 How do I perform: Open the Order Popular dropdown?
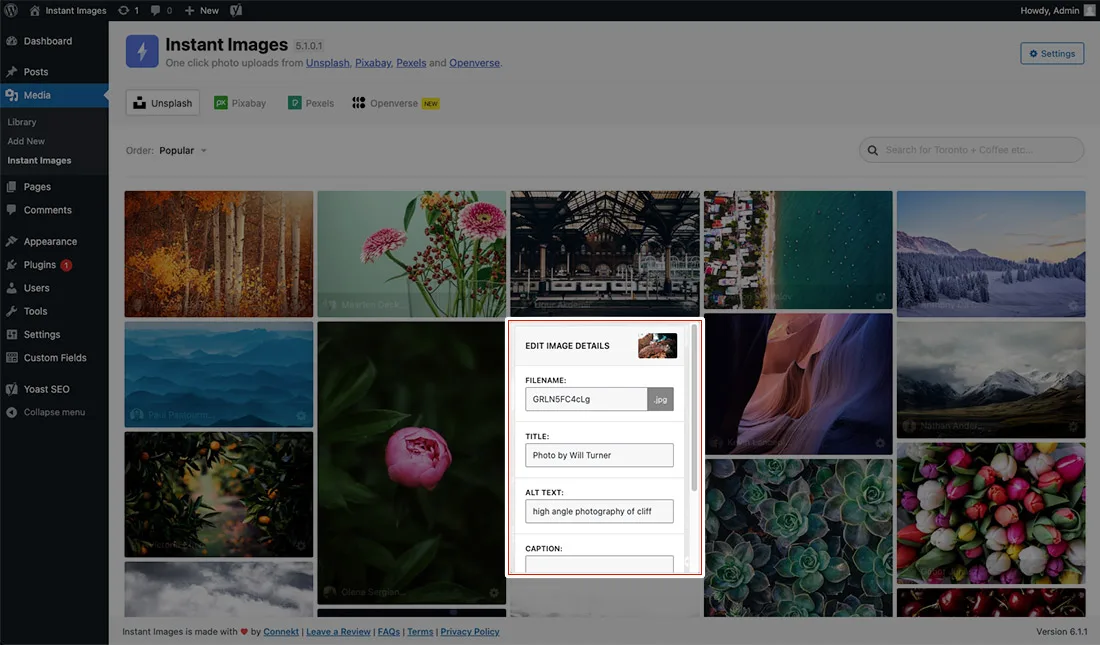click(x=182, y=150)
